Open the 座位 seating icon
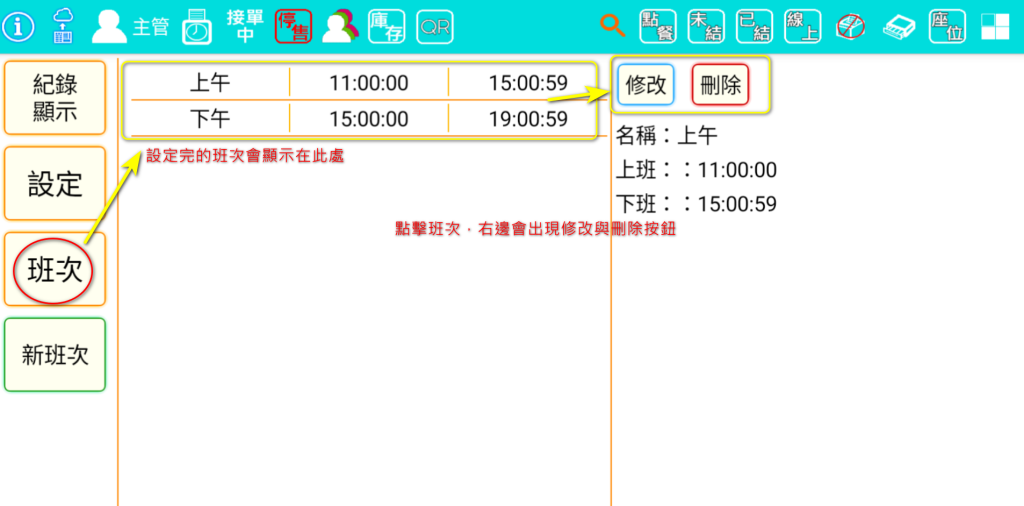 pos(947,27)
